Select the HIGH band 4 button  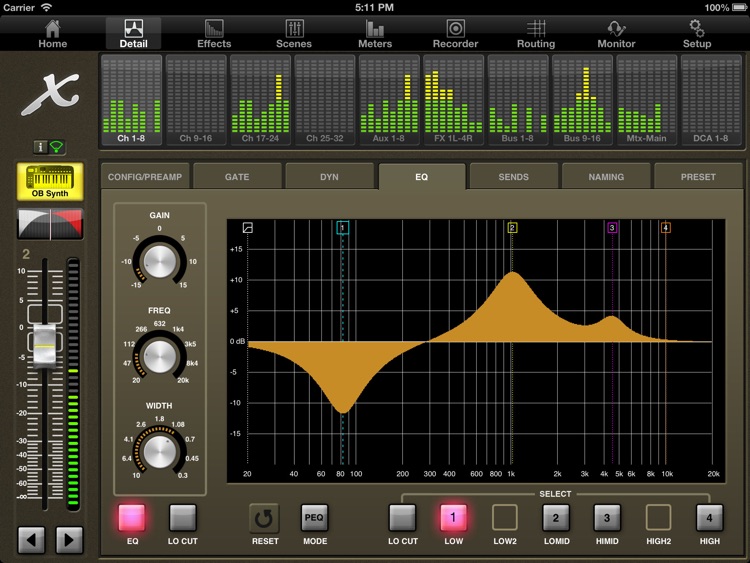coord(710,517)
